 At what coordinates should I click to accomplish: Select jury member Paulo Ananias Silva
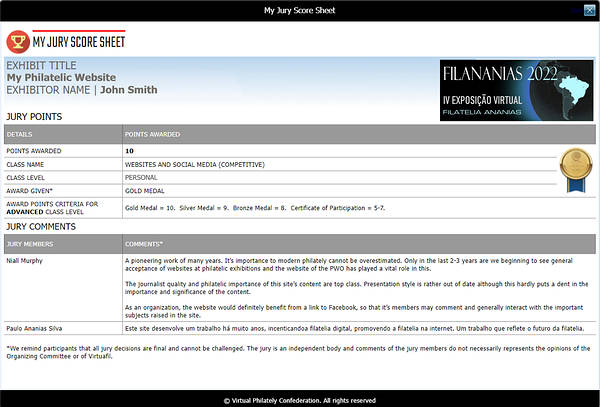(34, 328)
